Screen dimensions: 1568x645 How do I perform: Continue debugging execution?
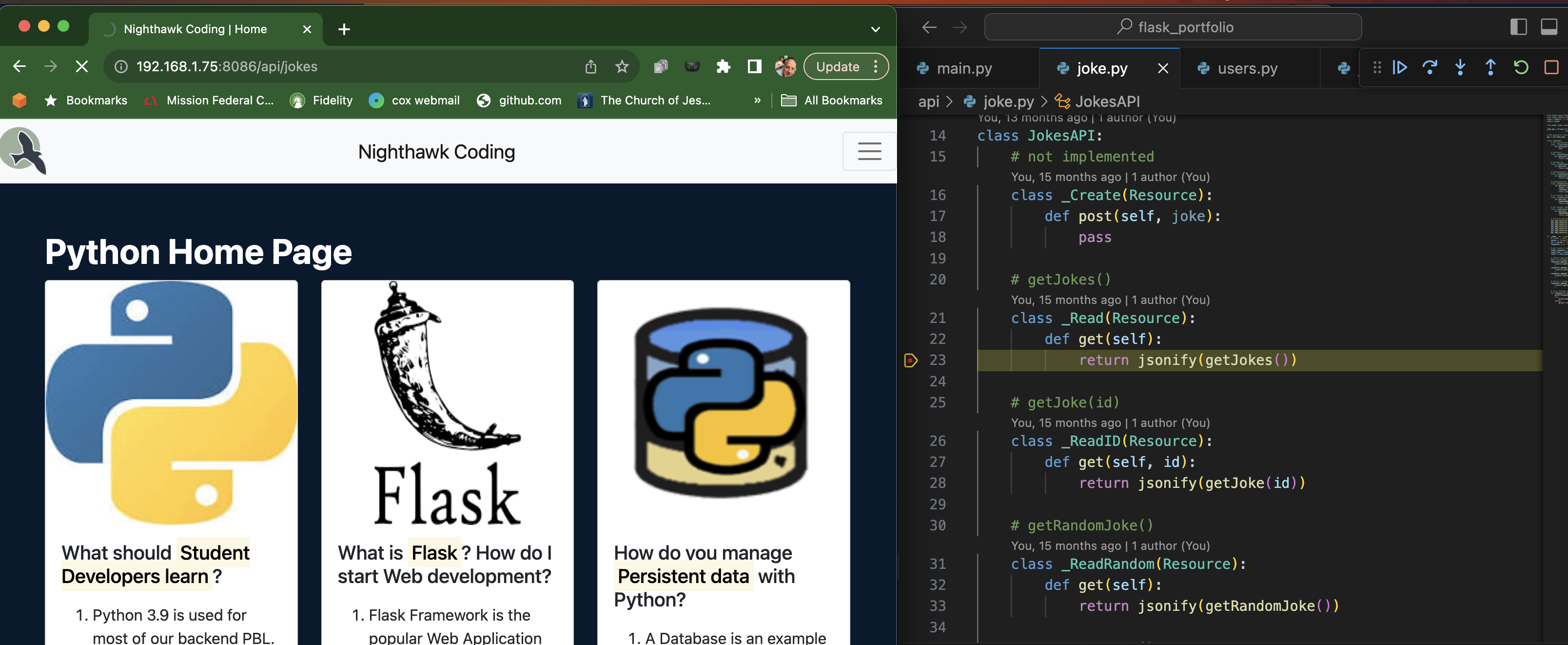click(x=1399, y=67)
